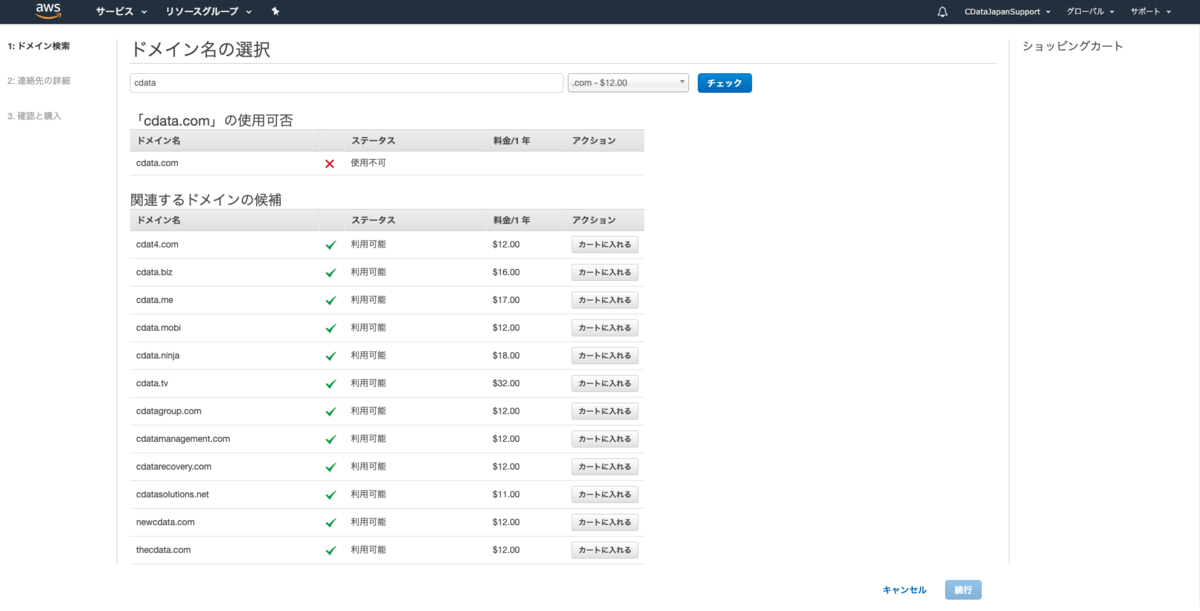Viewport: 1200px width, 611px height.
Task: Add cdata.ninja to cart
Action: [605, 355]
